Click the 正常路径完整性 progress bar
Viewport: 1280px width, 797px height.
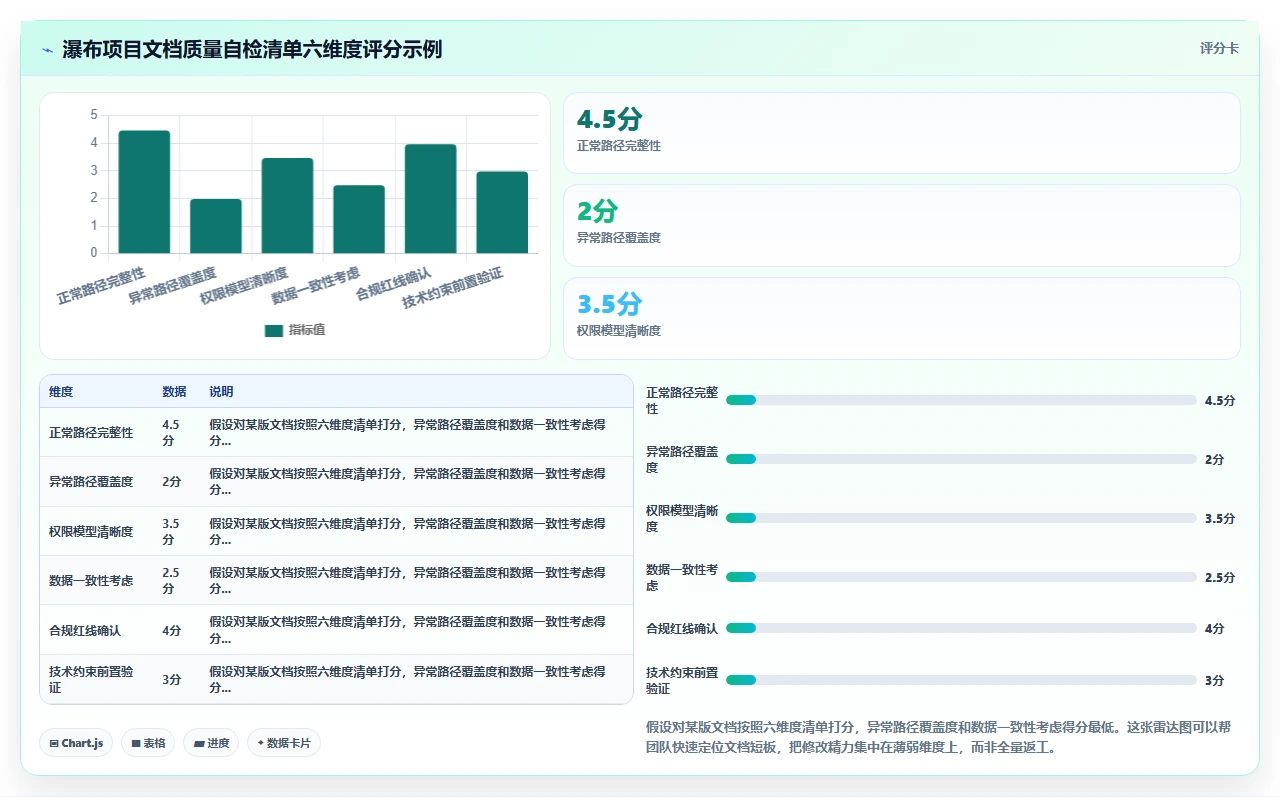tap(961, 400)
